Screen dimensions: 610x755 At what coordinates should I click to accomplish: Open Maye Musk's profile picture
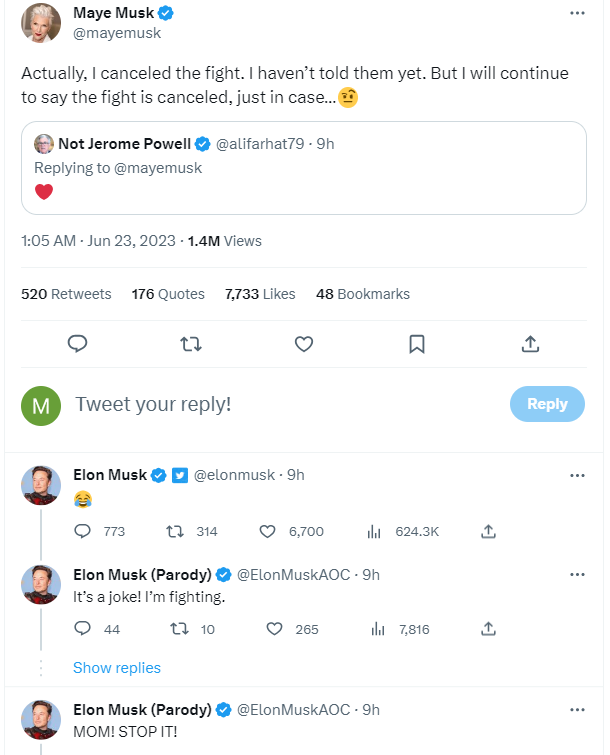[x=40, y=22]
